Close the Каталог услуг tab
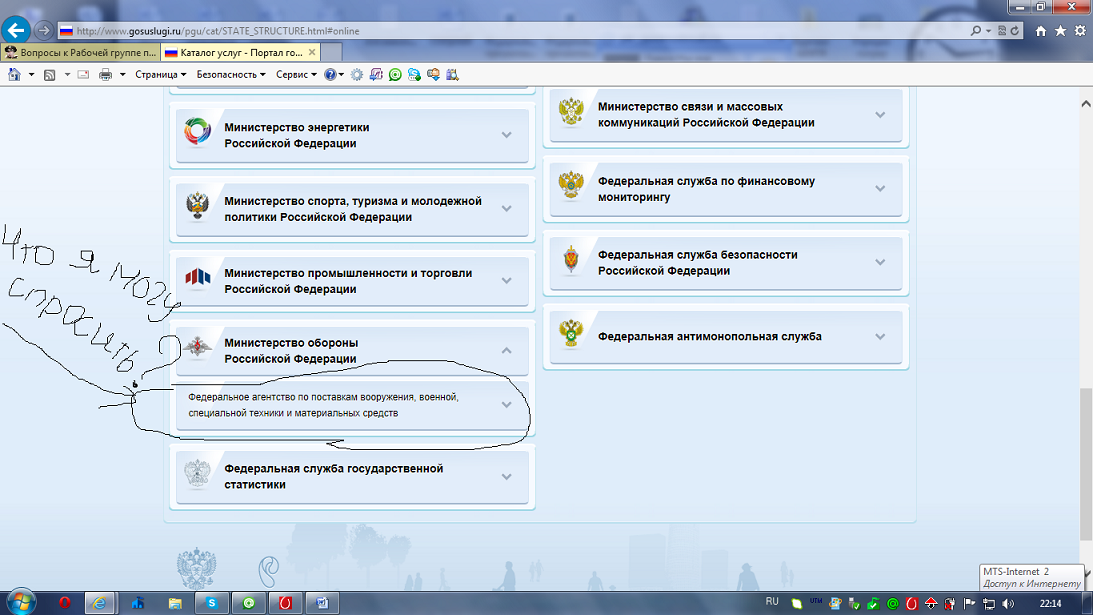1093x615 pixels. 312,52
